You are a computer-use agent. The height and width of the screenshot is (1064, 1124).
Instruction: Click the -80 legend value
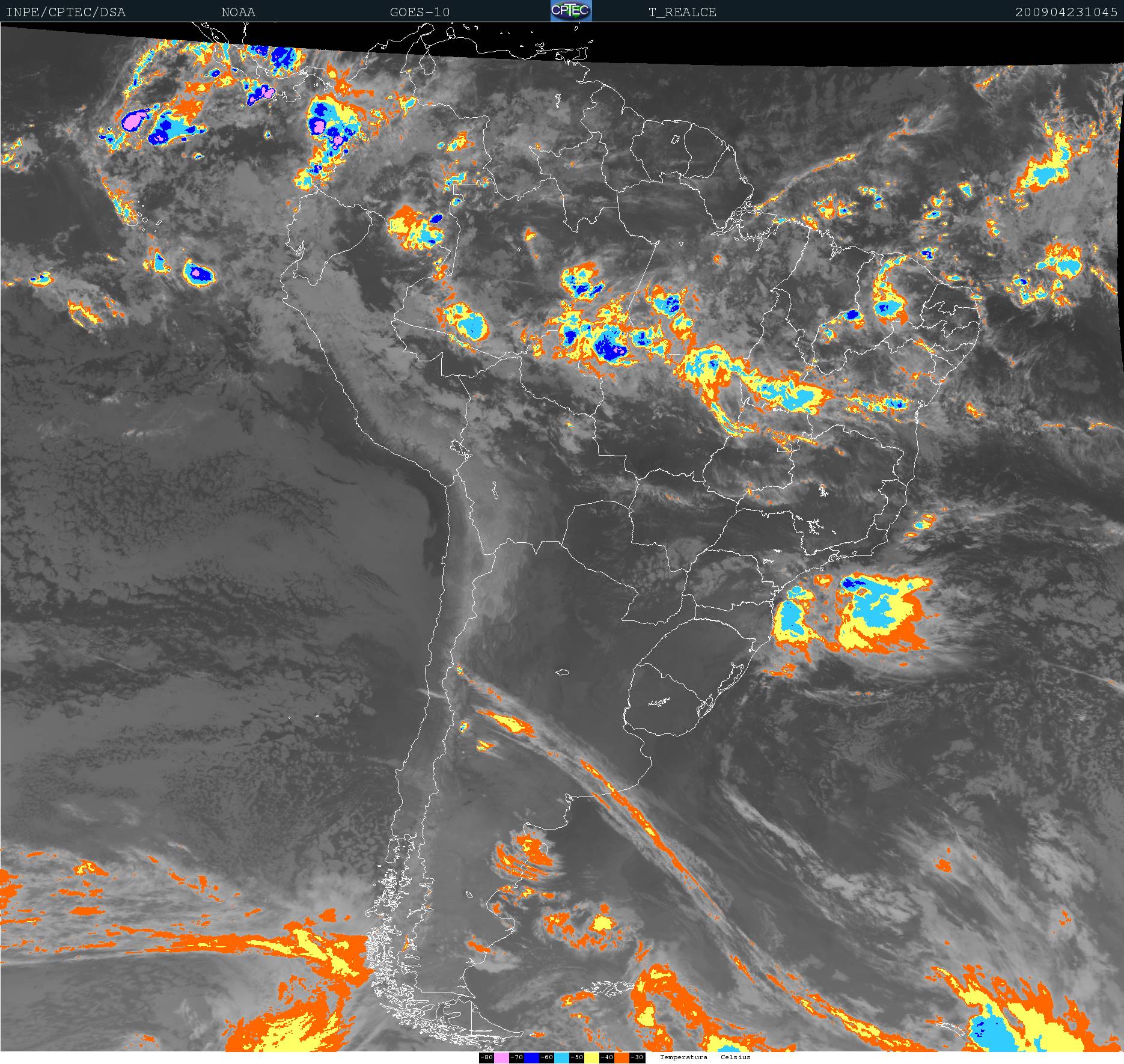pyautogui.click(x=486, y=1057)
